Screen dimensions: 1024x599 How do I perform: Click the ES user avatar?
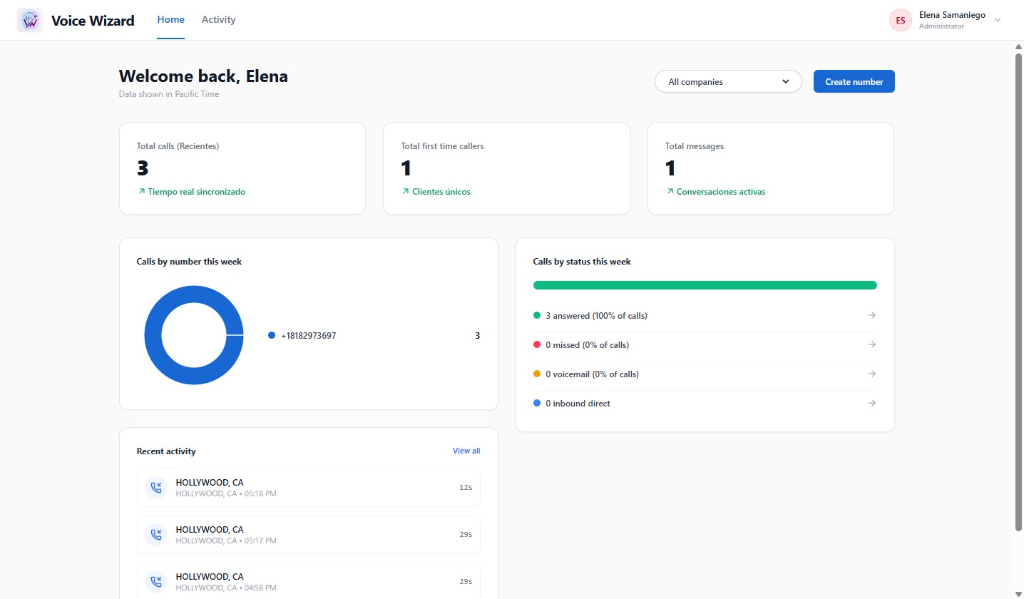coord(900,20)
